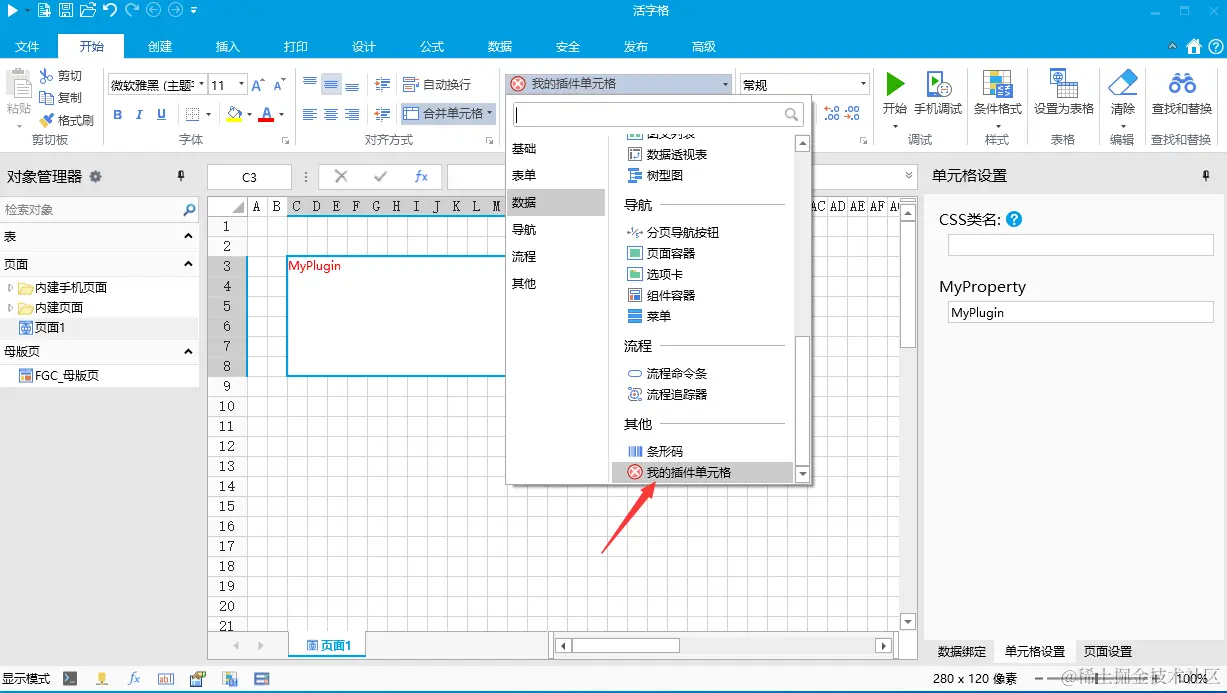Switch to the 插入 ribbon tab
The width and height of the screenshot is (1227, 693).
[x=228, y=47]
